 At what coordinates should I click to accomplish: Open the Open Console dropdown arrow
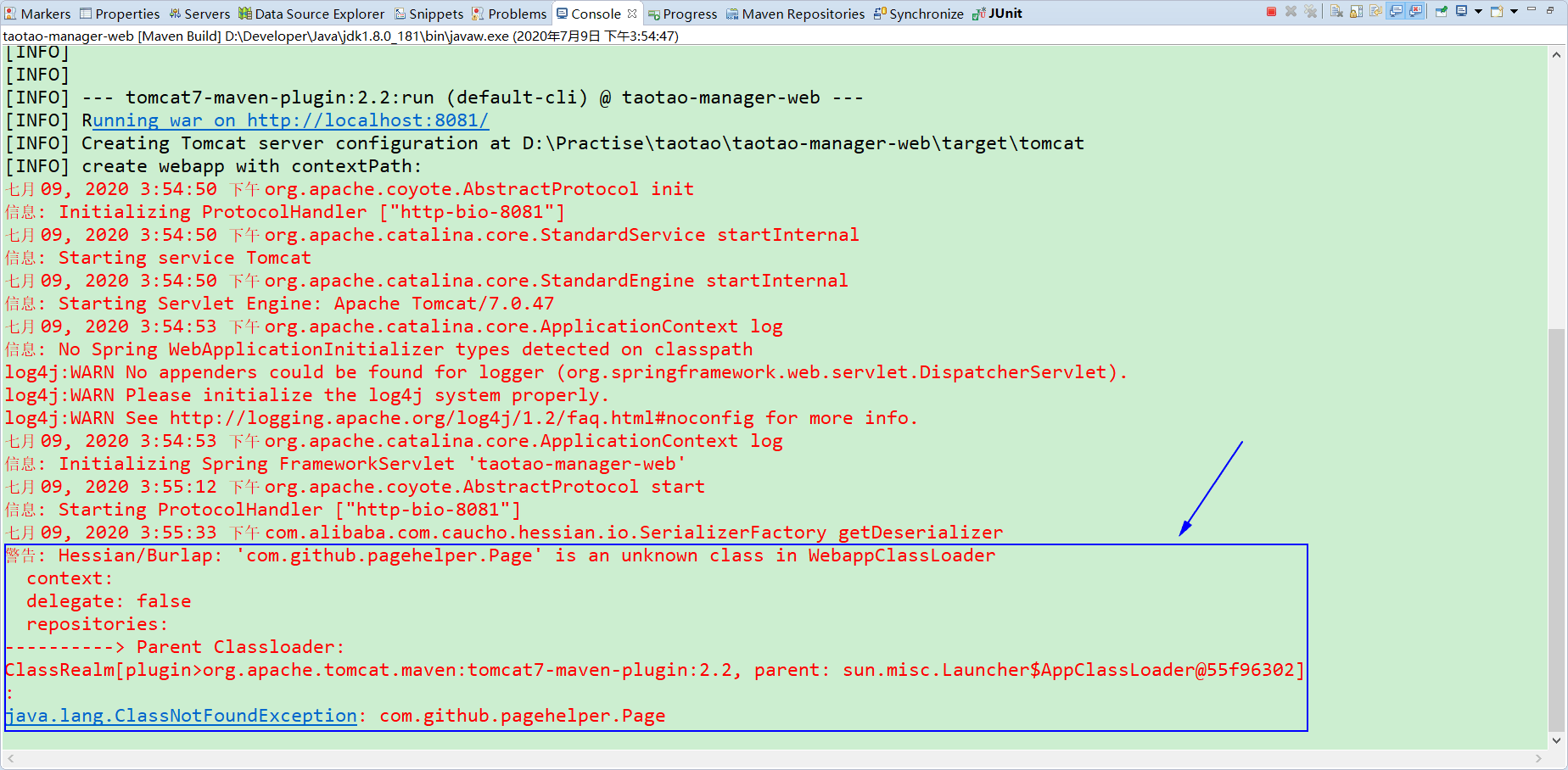click(x=1514, y=12)
